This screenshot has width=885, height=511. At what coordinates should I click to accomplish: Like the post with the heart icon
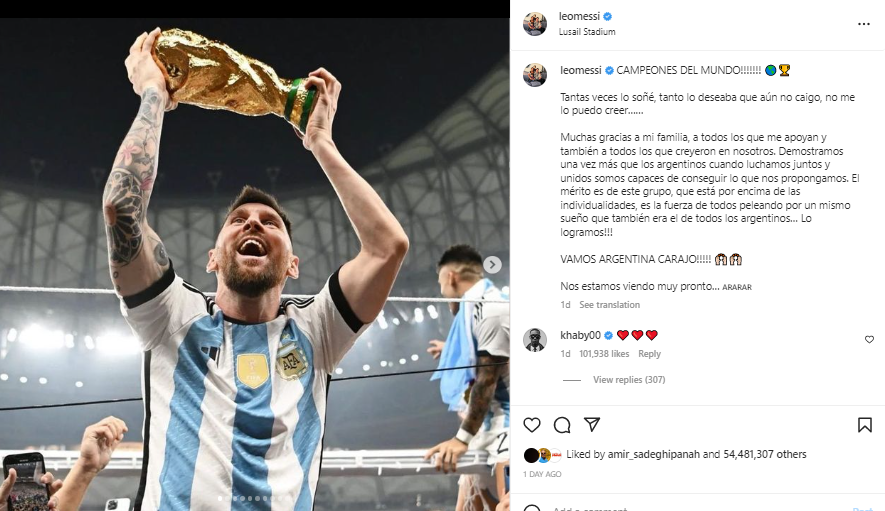coord(532,425)
